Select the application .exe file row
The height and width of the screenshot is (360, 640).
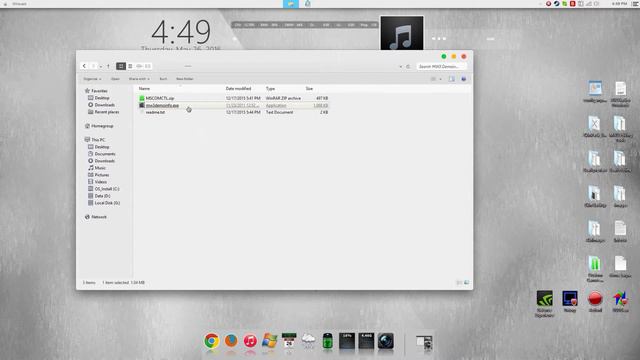click(233, 105)
